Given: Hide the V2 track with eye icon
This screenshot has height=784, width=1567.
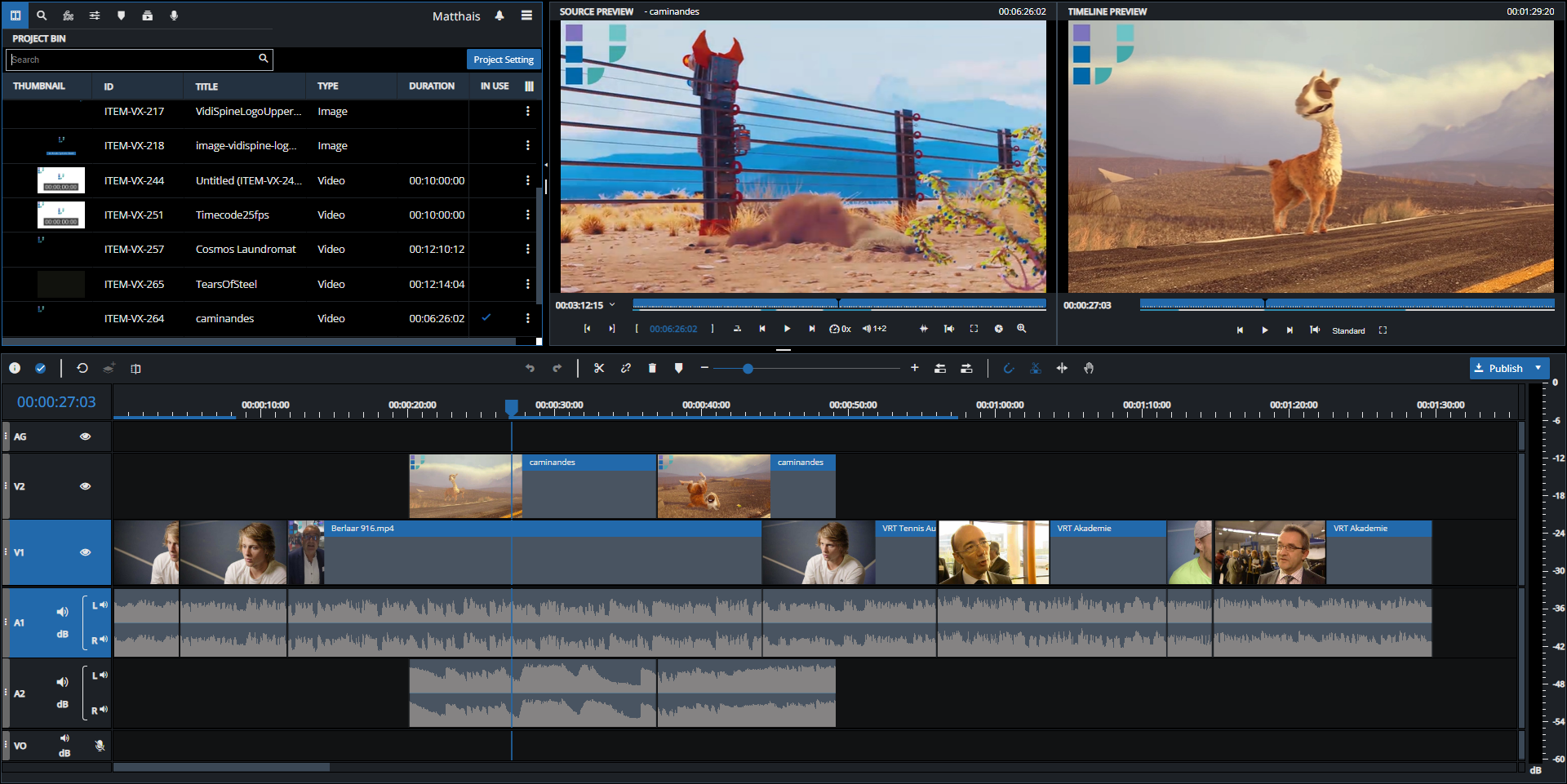Looking at the screenshot, I should (85, 486).
